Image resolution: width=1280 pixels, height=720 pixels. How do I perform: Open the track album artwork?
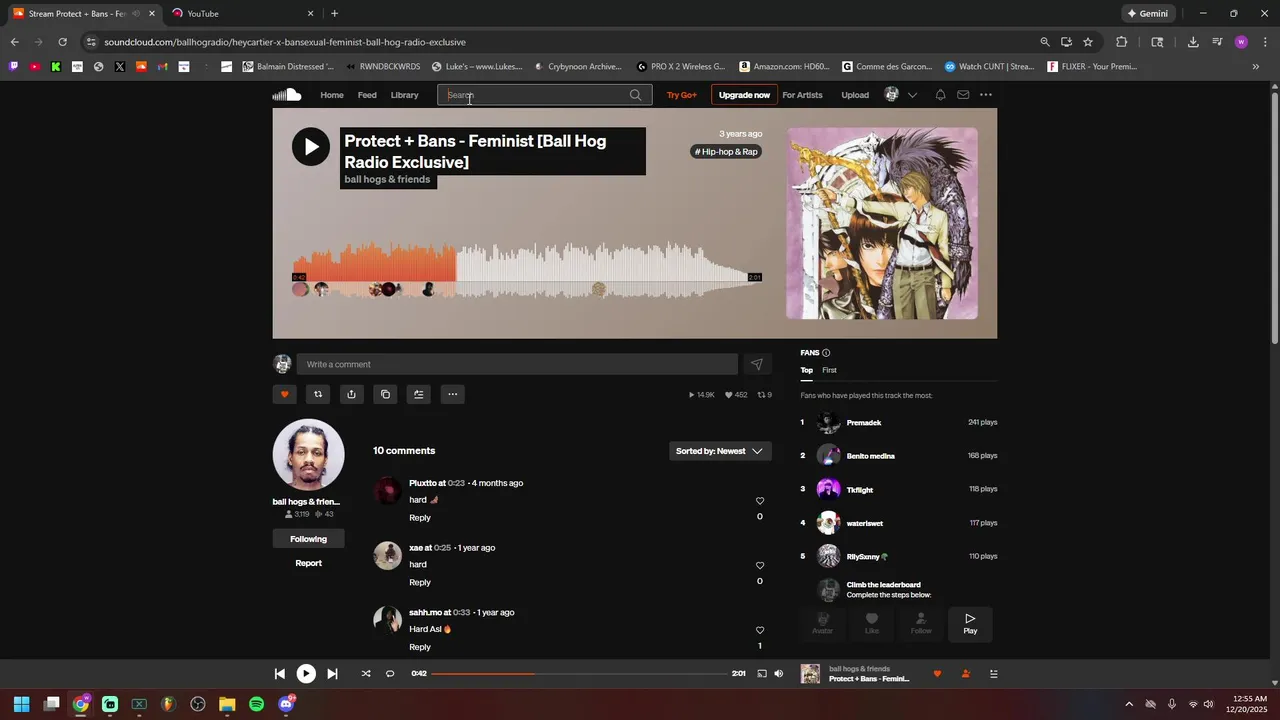[882, 223]
